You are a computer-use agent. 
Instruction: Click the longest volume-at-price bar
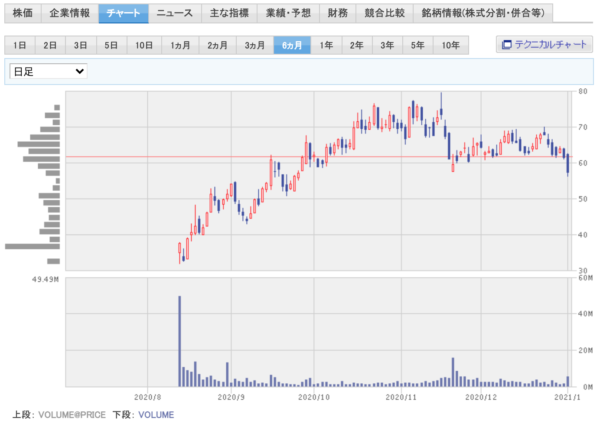pyautogui.click(x=32, y=246)
